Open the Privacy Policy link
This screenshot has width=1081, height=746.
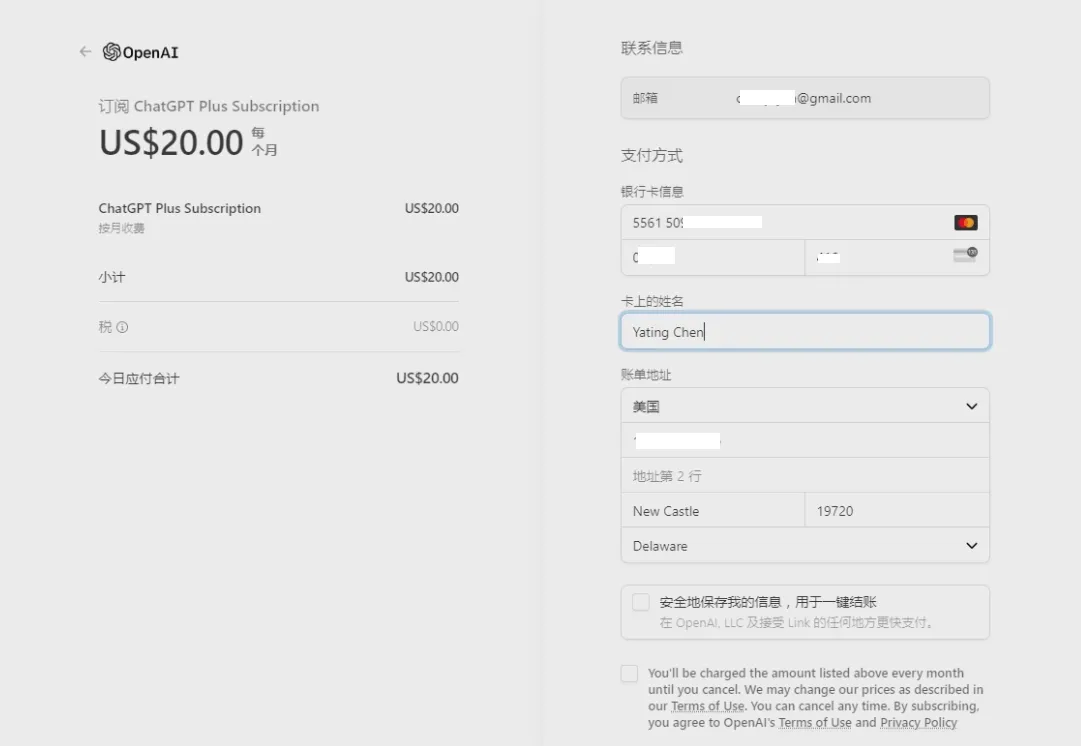coord(918,723)
